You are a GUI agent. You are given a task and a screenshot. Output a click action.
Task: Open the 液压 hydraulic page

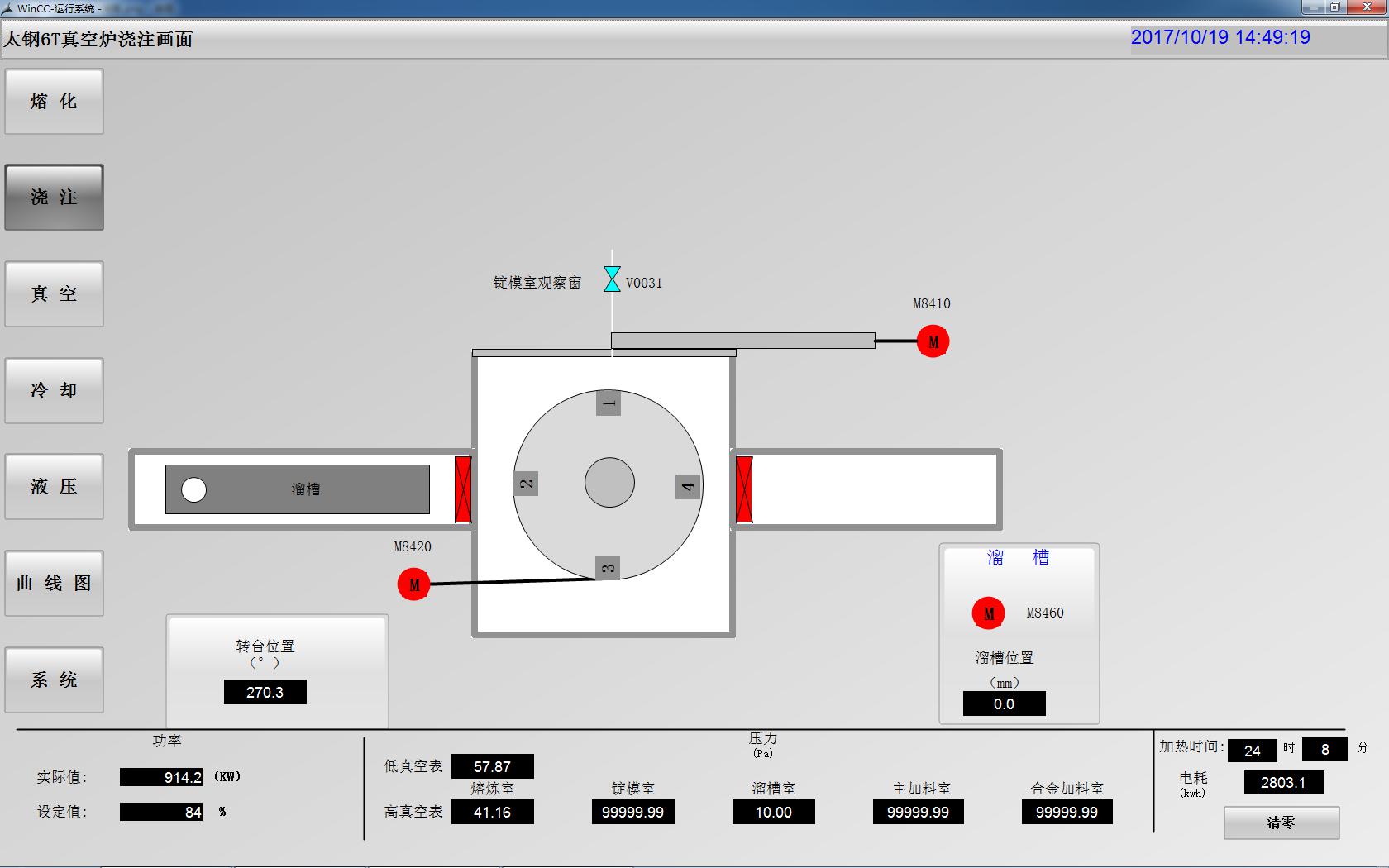click(x=55, y=487)
